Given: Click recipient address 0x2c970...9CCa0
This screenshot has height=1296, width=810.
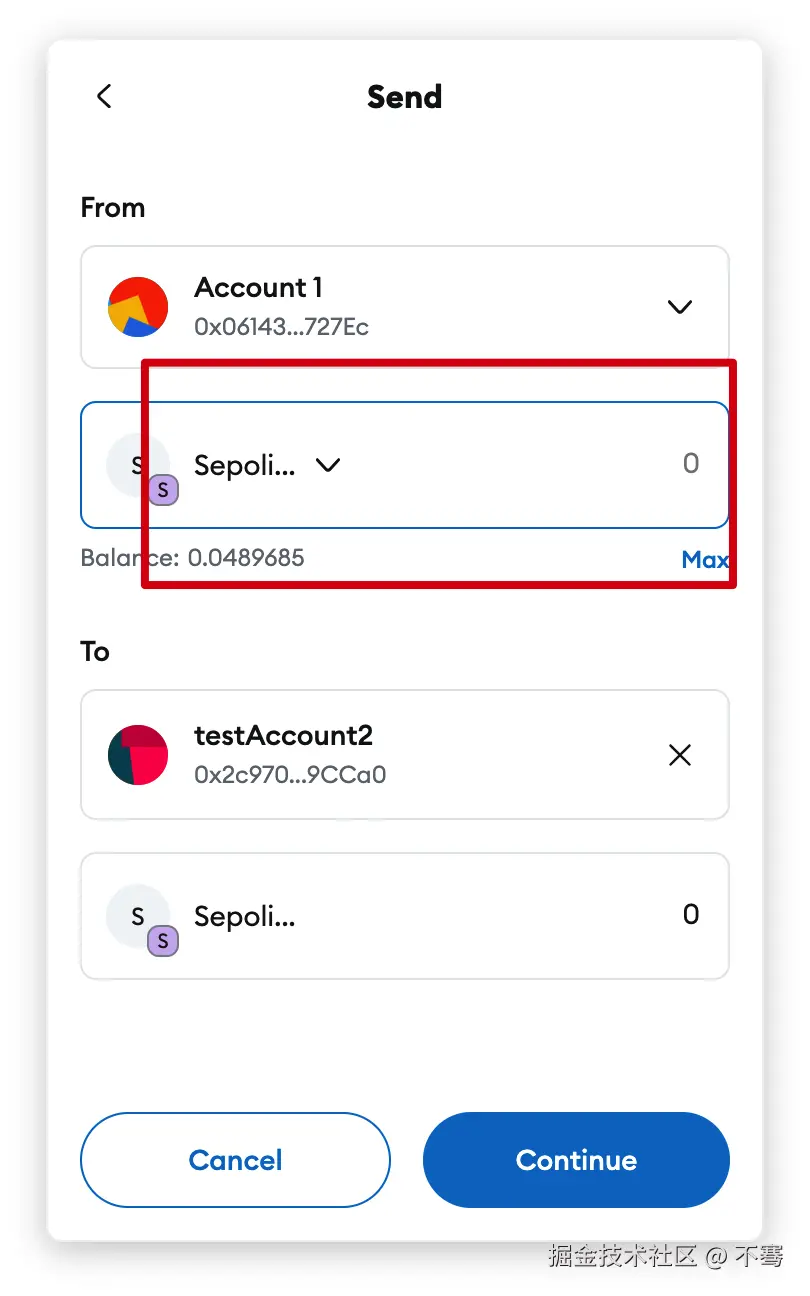Looking at the screenshot, I should click(290, 775).
